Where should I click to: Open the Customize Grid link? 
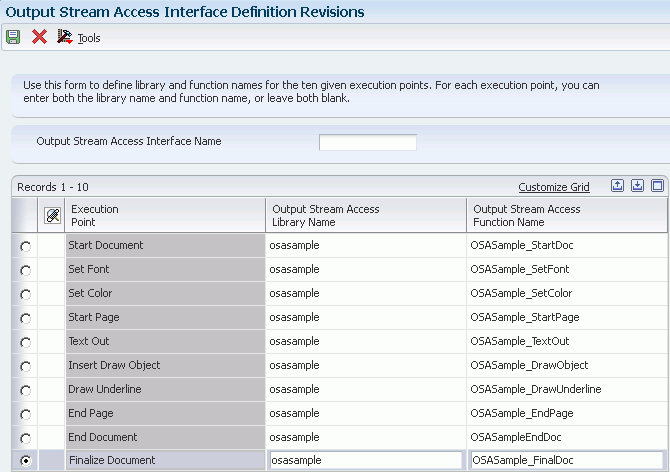click(553, 187)
